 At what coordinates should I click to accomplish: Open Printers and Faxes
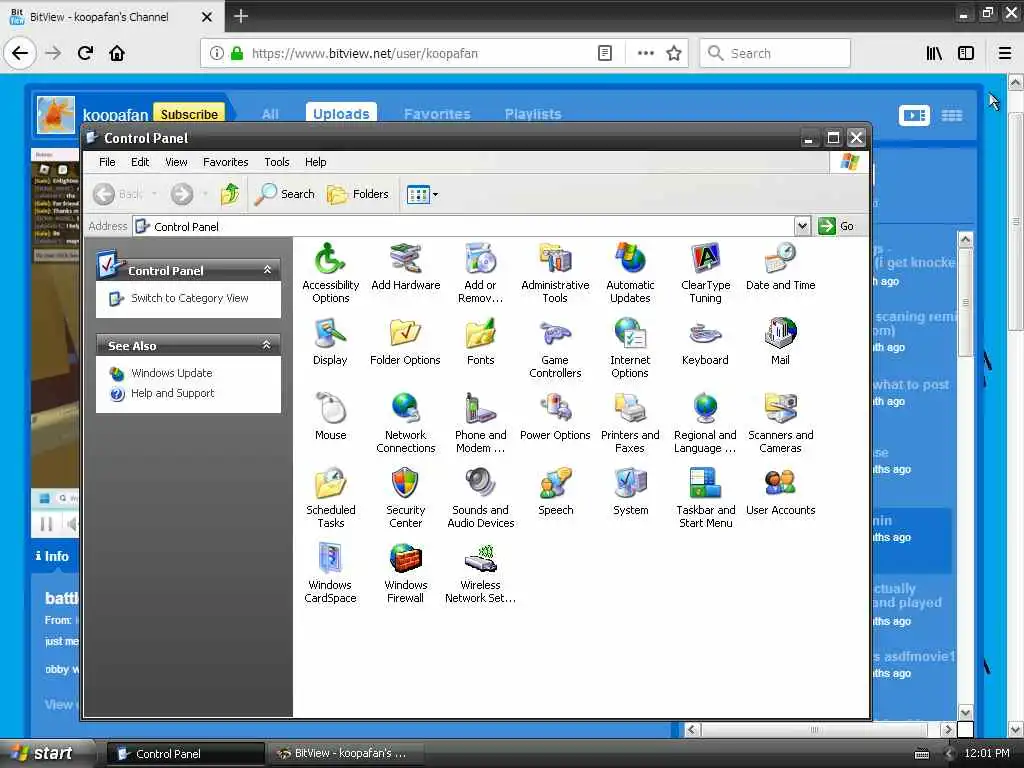pos(630,423)
